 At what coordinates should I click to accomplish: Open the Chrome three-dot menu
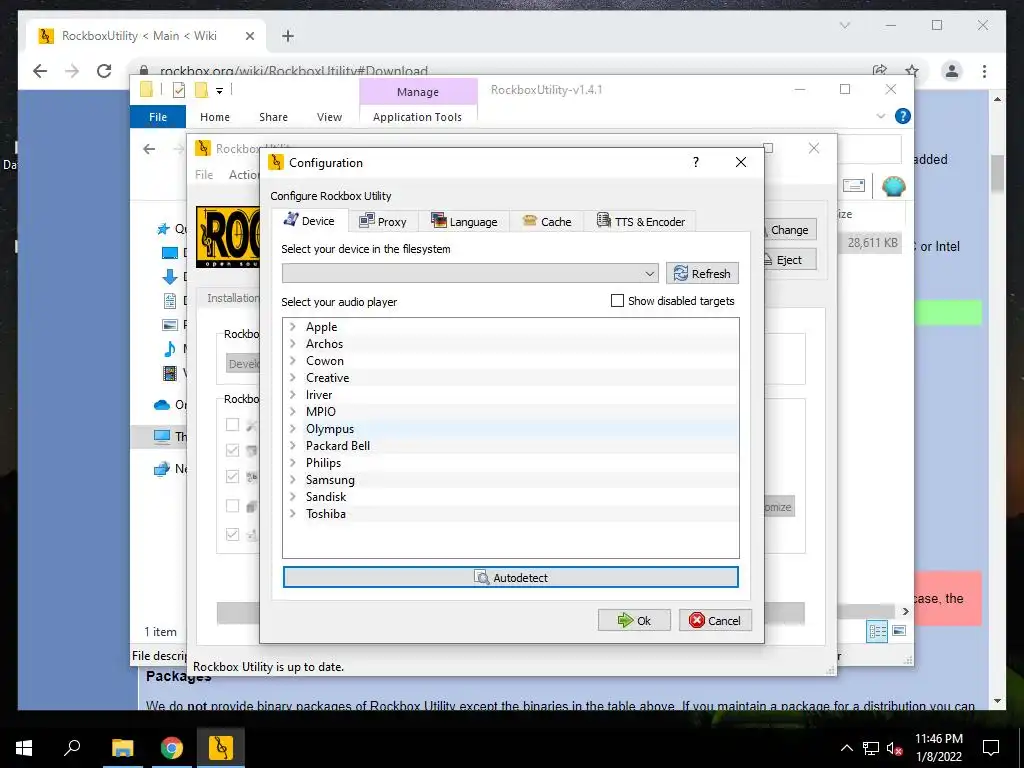[x=984, y=71]
